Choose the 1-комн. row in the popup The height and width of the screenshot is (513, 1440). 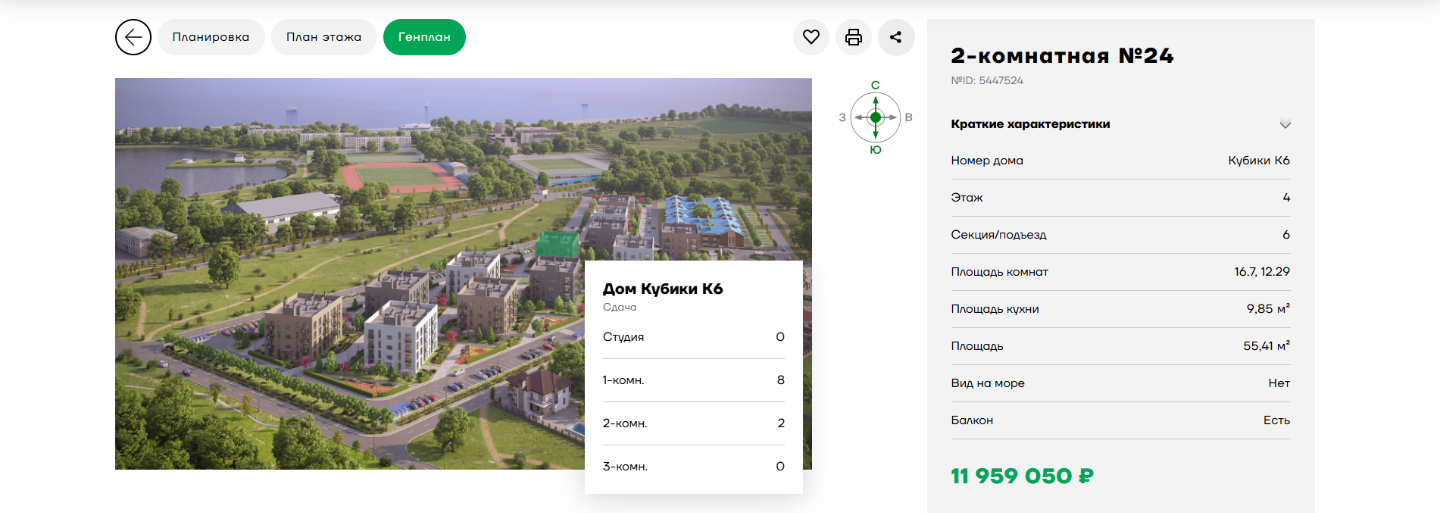coord(693,380)
